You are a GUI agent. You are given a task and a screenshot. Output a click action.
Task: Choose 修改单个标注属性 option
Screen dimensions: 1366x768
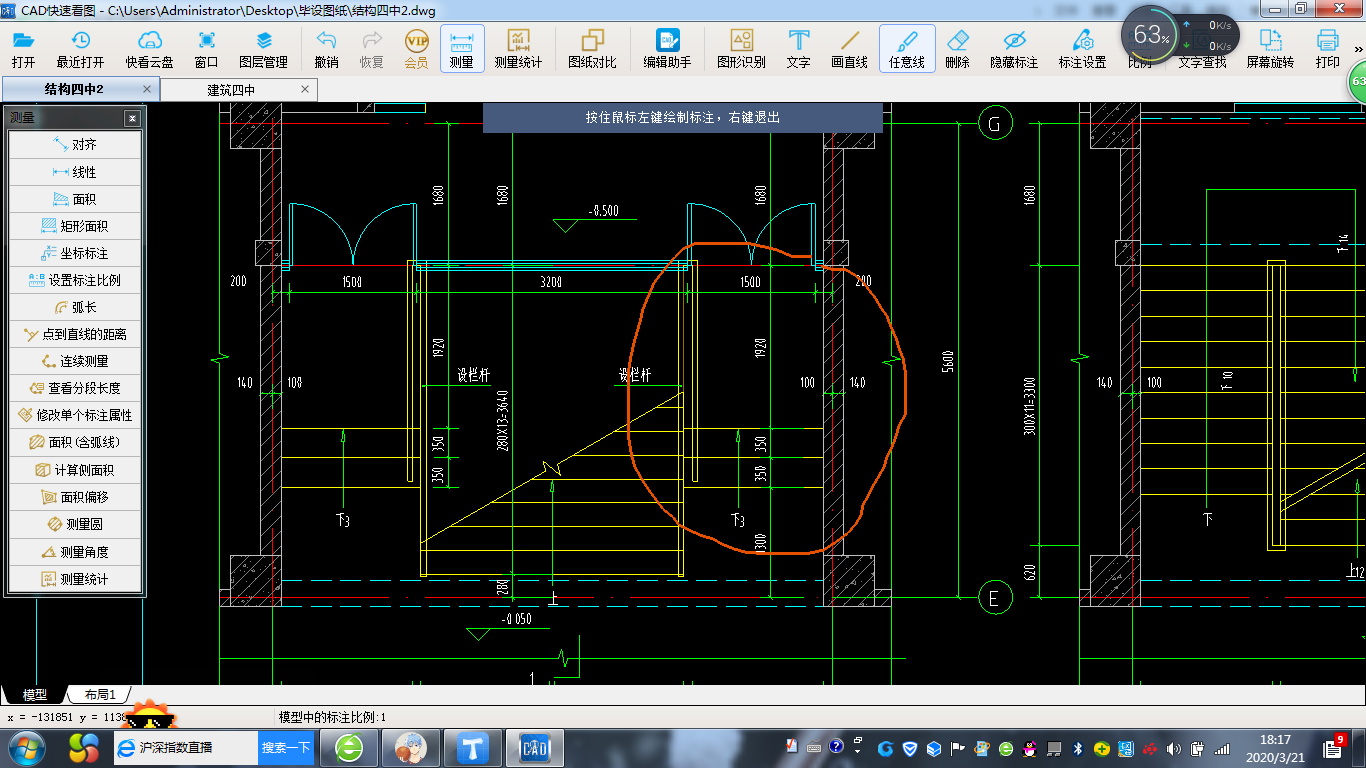(75, 415)
